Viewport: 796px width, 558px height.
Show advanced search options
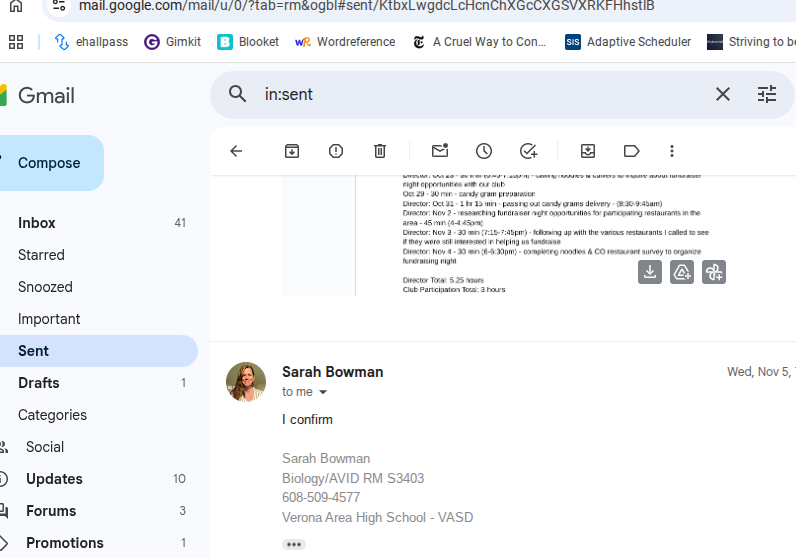click(767, 94)
